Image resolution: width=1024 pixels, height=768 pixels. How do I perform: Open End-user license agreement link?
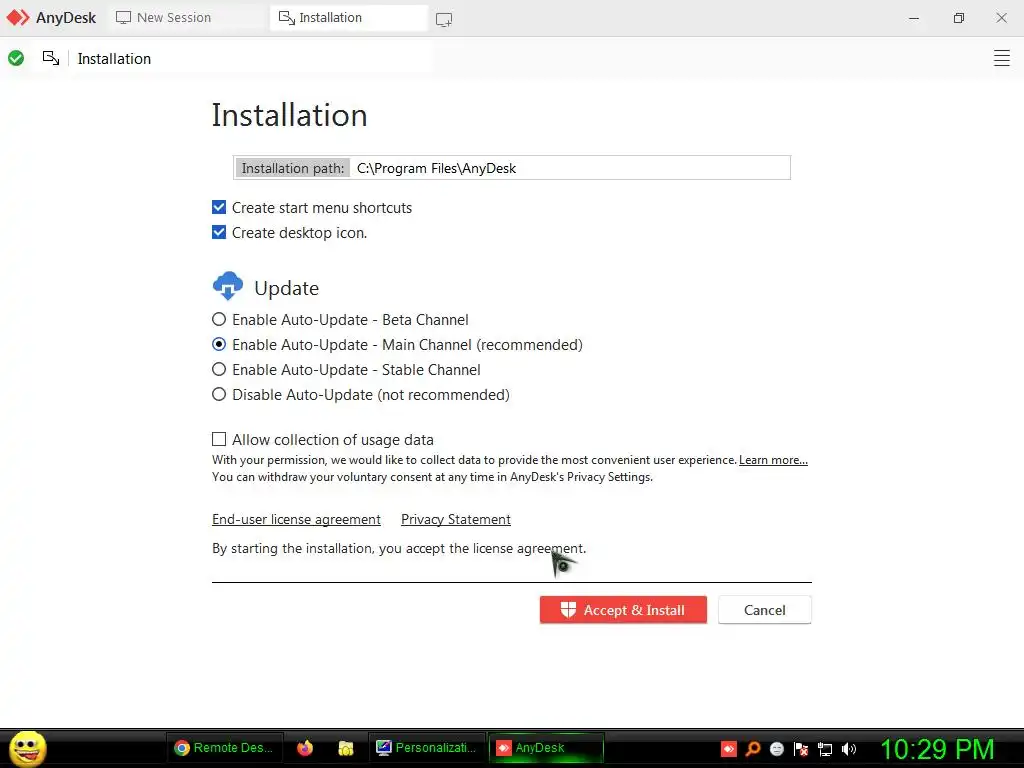296,519
